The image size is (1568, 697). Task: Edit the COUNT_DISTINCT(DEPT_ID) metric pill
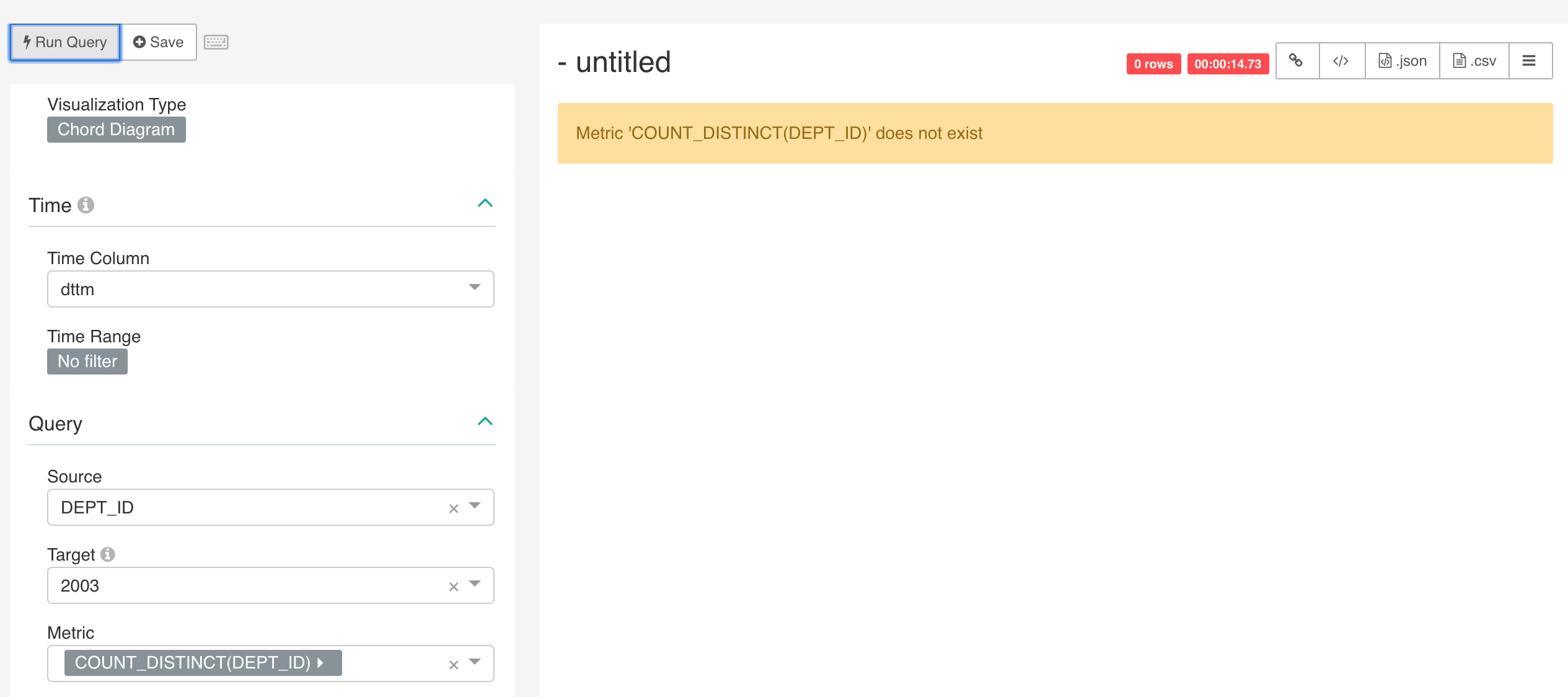click(202, 663)
